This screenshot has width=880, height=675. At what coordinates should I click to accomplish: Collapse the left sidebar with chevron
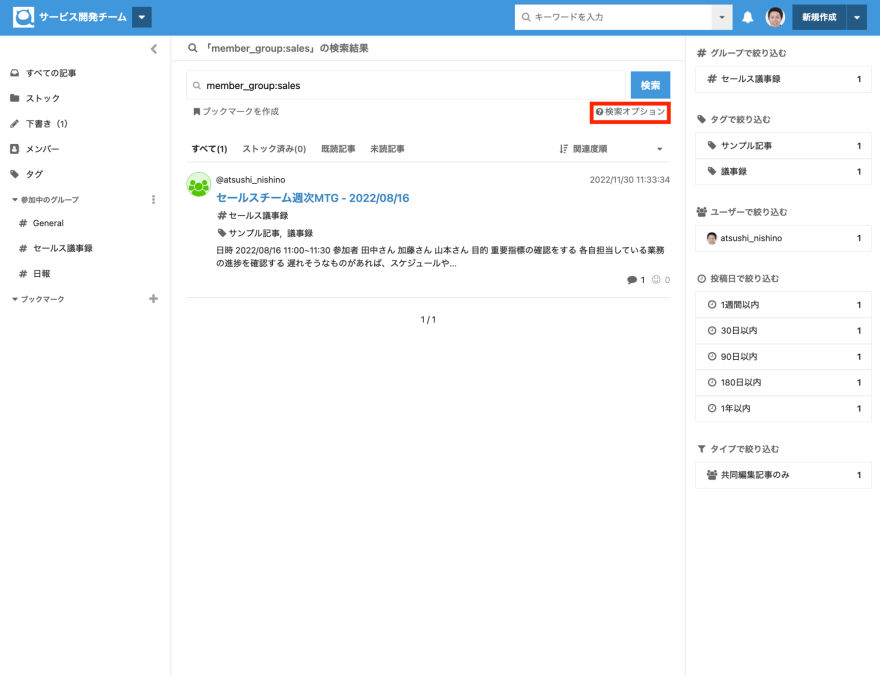click(x=154, y=49)
